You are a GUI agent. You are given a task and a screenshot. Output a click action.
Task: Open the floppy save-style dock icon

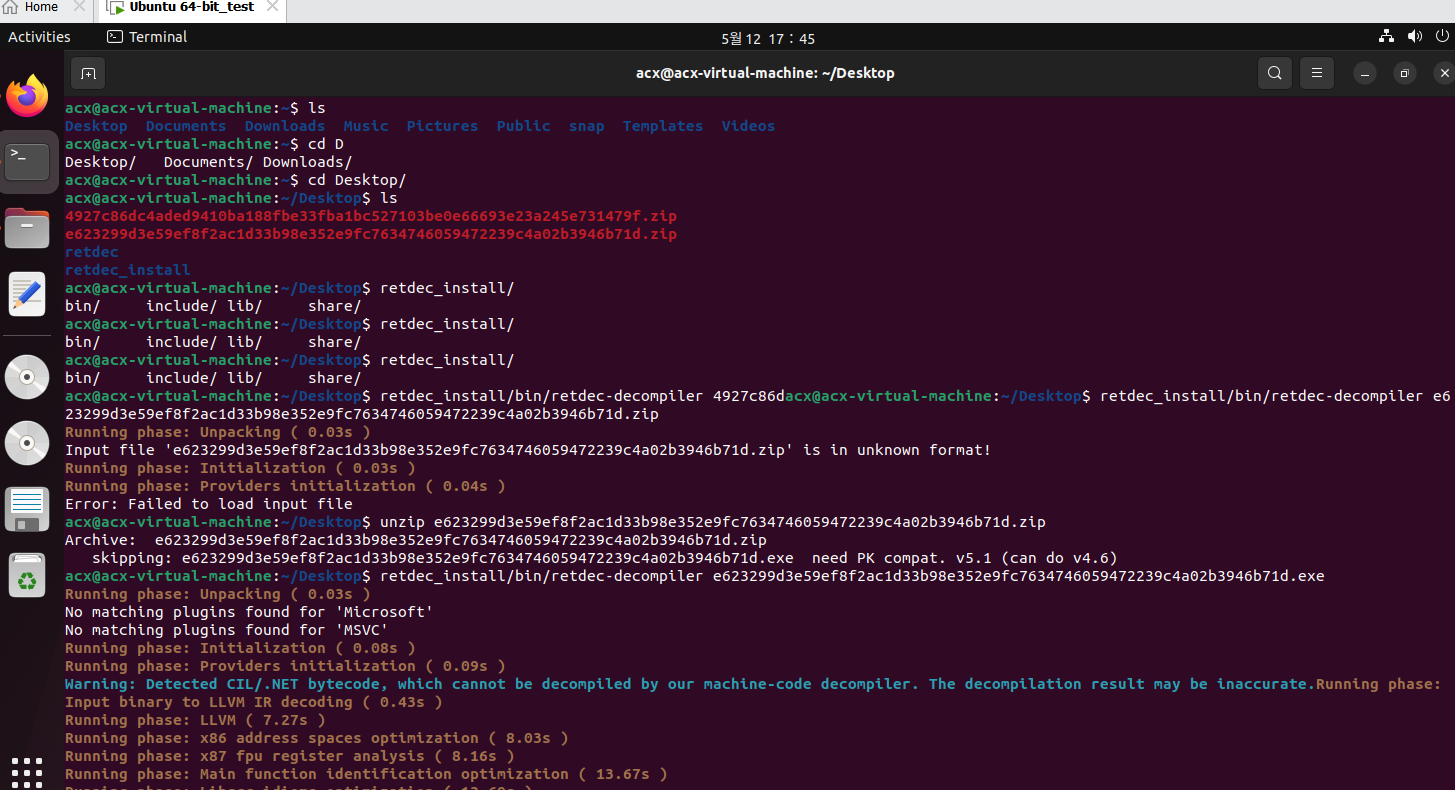[x=27, y=509]
